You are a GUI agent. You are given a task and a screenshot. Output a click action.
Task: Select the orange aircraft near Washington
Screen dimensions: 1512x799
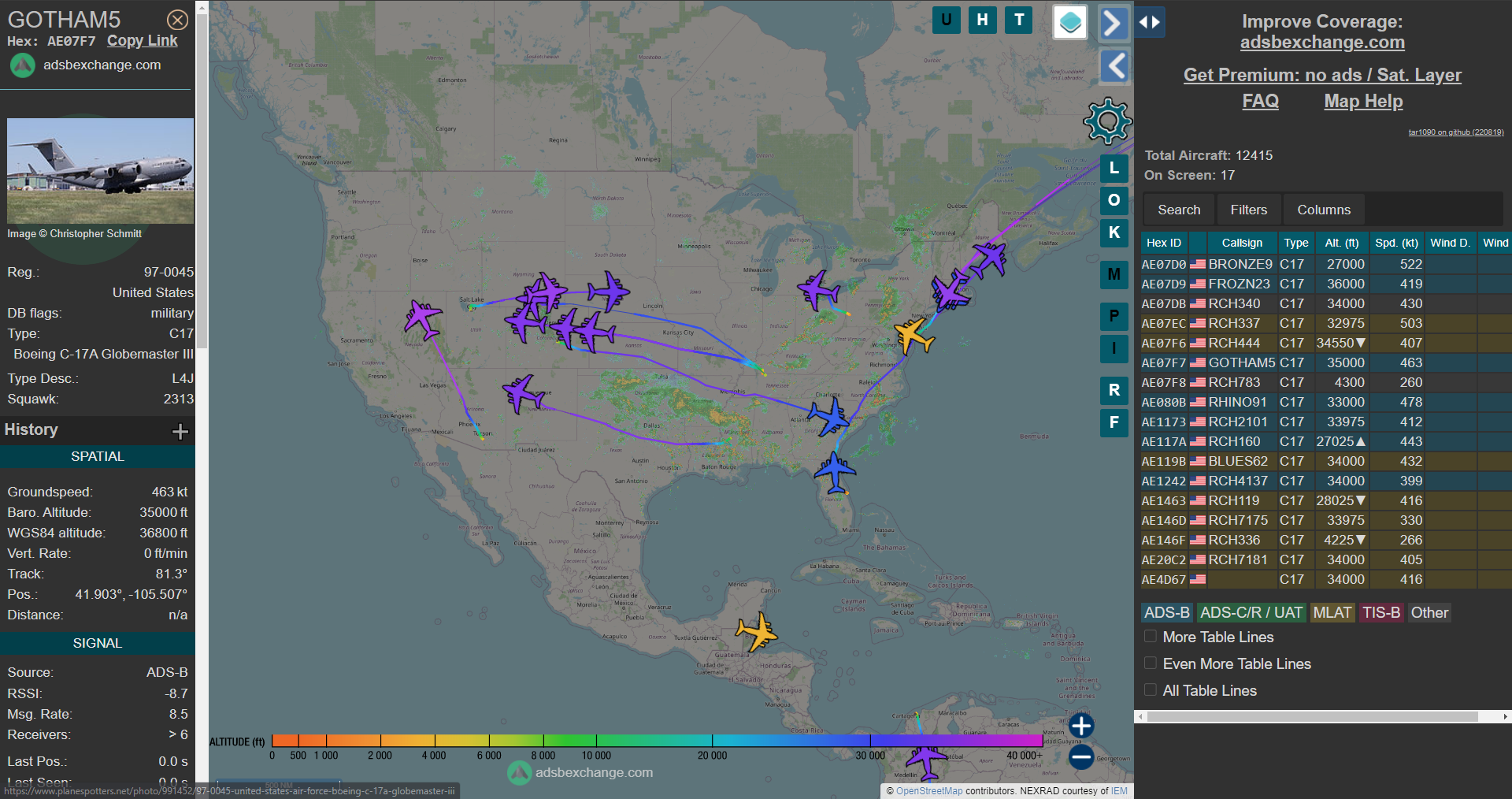pyautogui.click(x=913, y=336)
